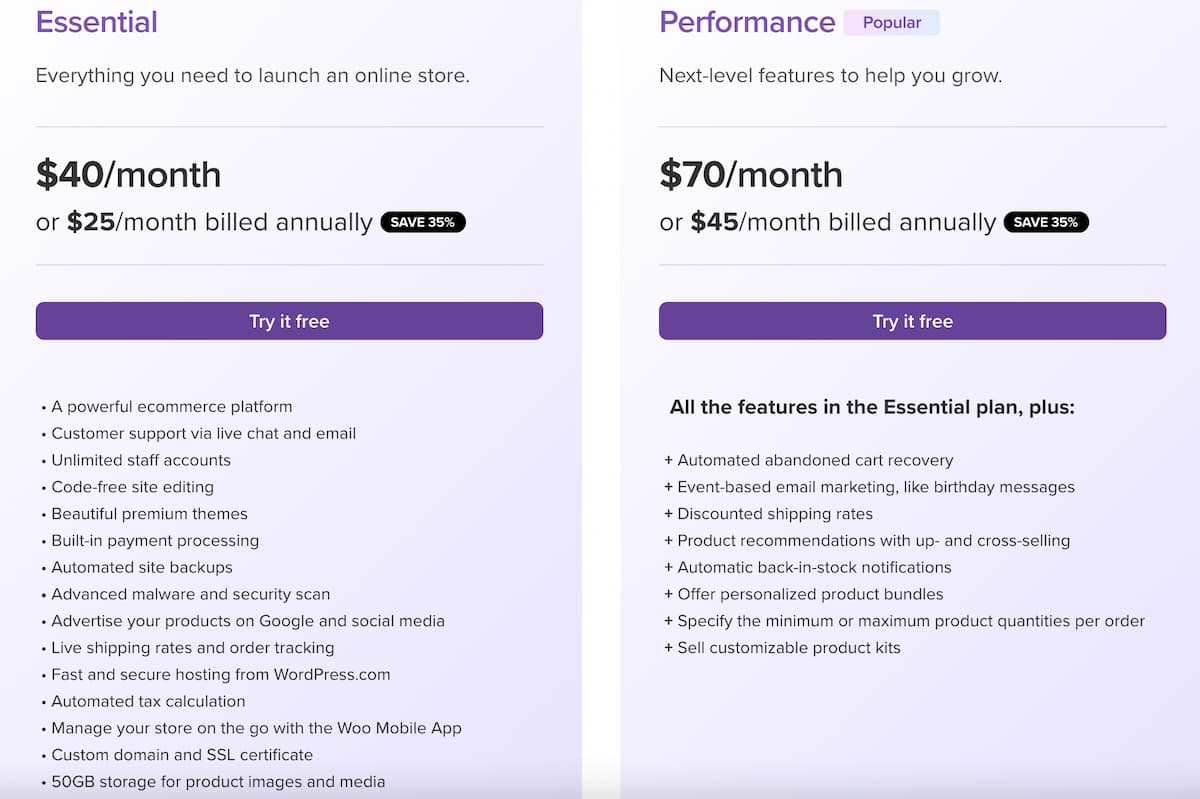Click the SAVE 35% badge in Performance plan
1200x799 pixels.
click(x=1046, y=222)
